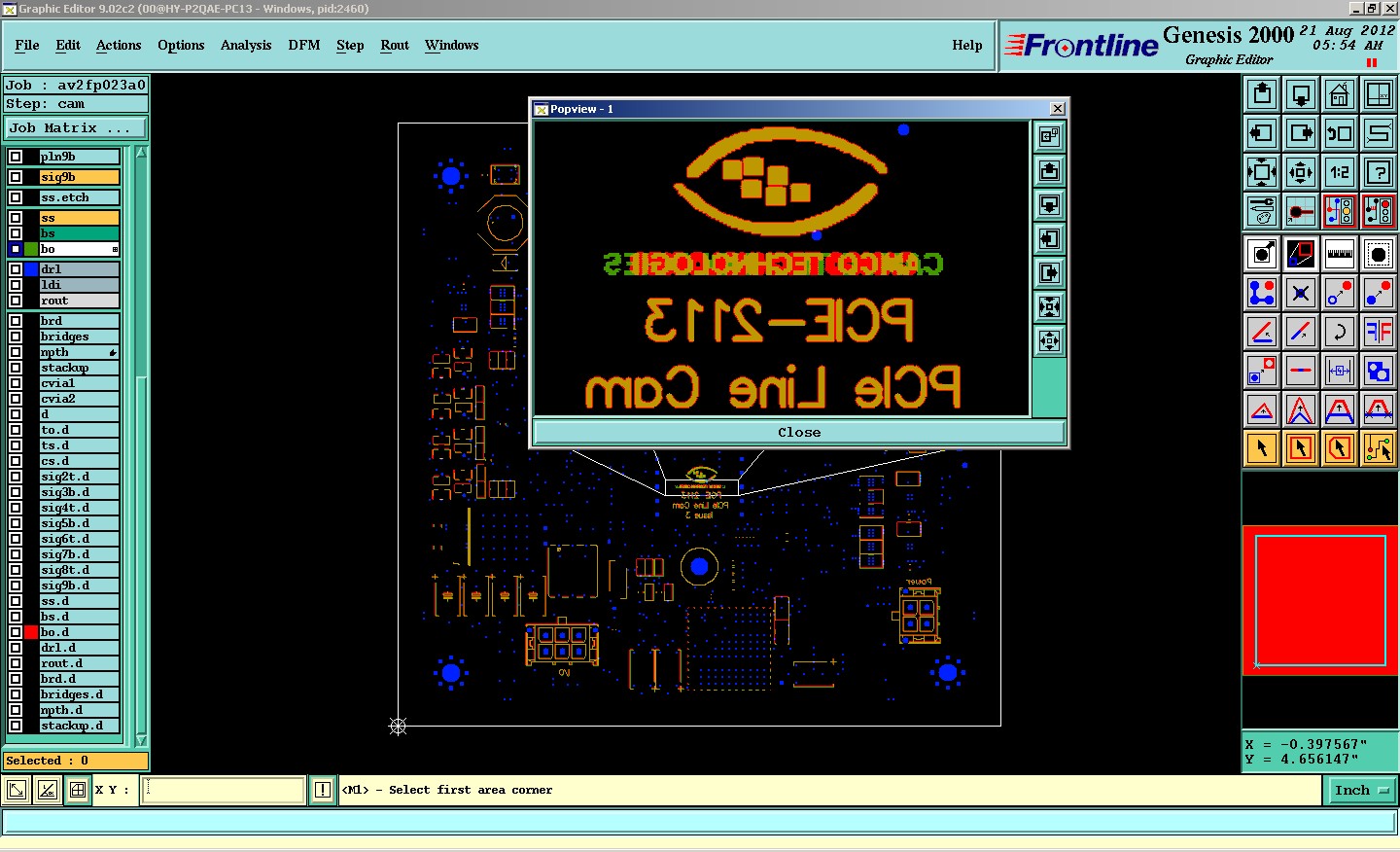
Task: Select the polygon area select tool
Action: click(x=1340, y=448)
